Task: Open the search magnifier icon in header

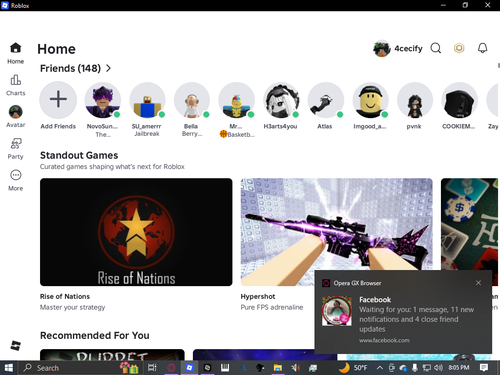Action: coord(436,48)
